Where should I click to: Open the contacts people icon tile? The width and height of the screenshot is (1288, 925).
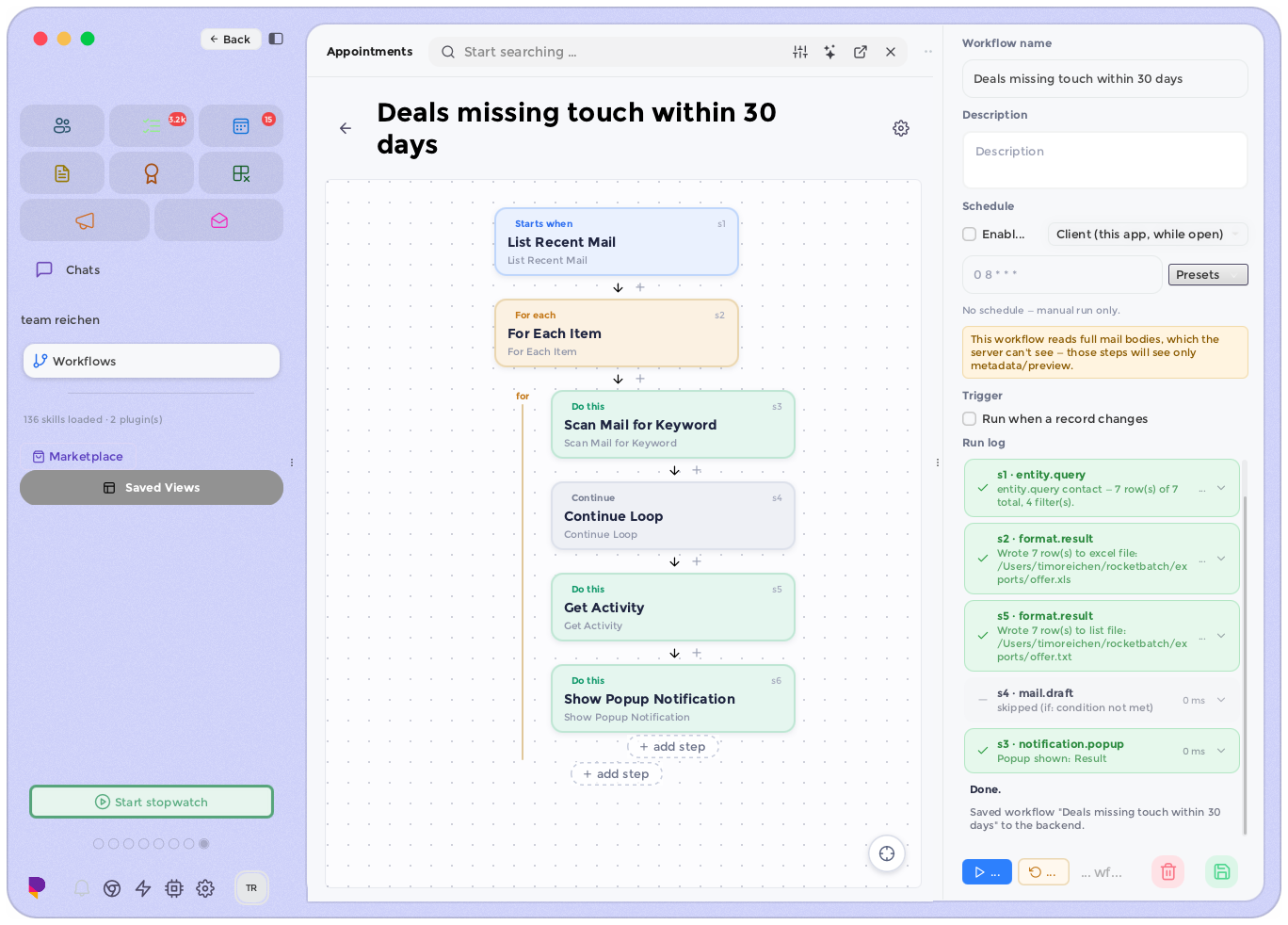pos(62,125)
